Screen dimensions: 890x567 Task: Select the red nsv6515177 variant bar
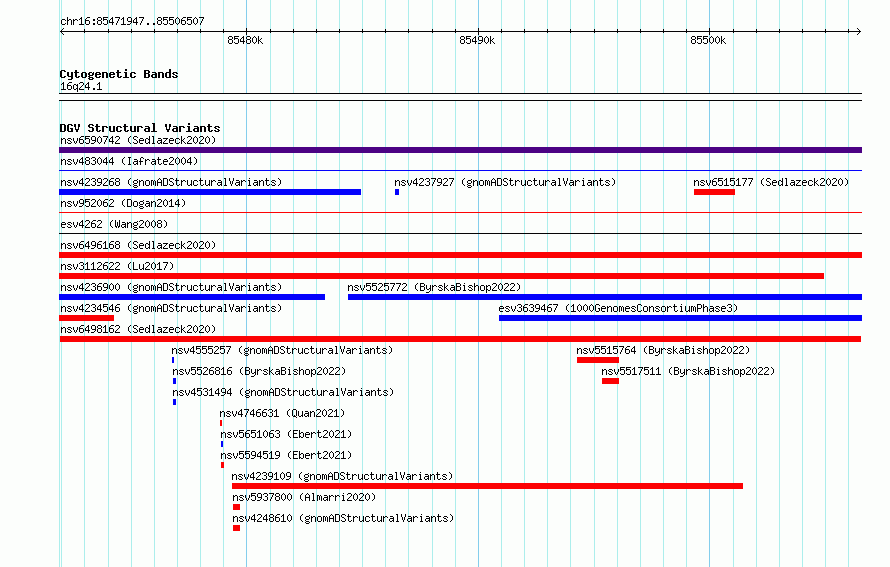(714, 192)
